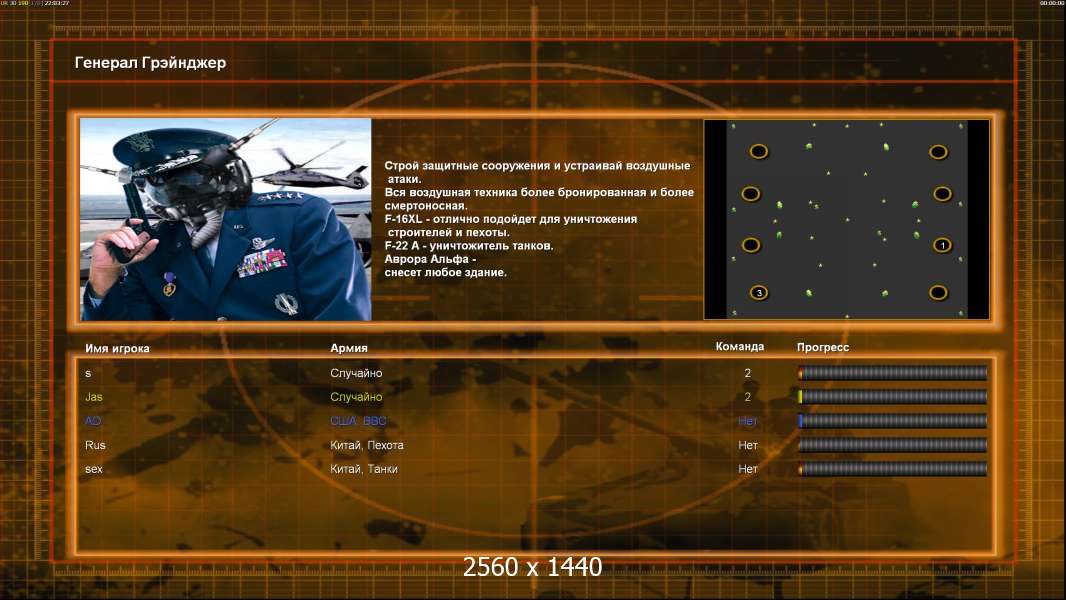Click progress bar for player "s"
Screen dimensions: 1066x600
892,373
